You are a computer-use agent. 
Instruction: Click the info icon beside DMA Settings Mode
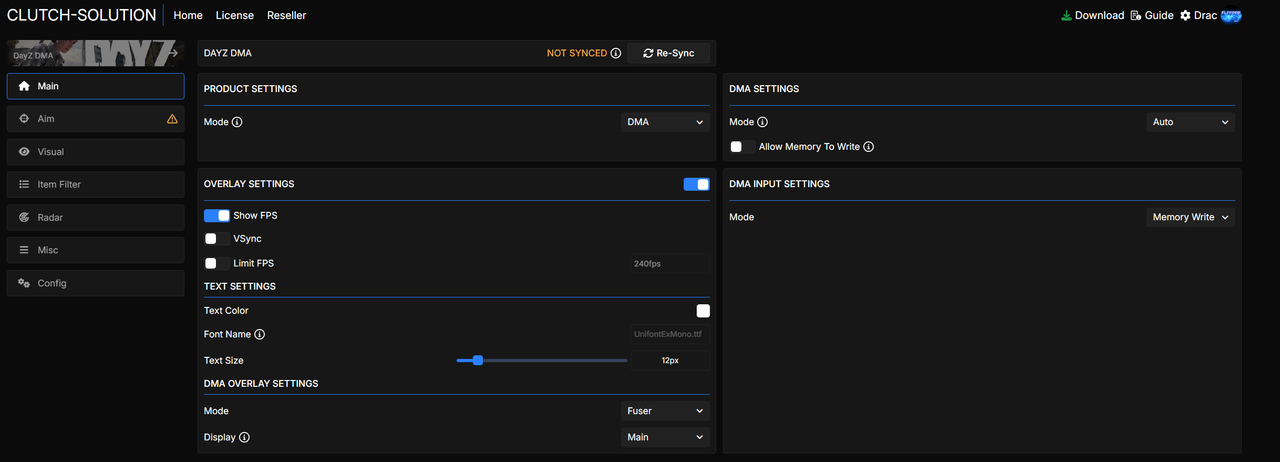(x=762, y=122)
